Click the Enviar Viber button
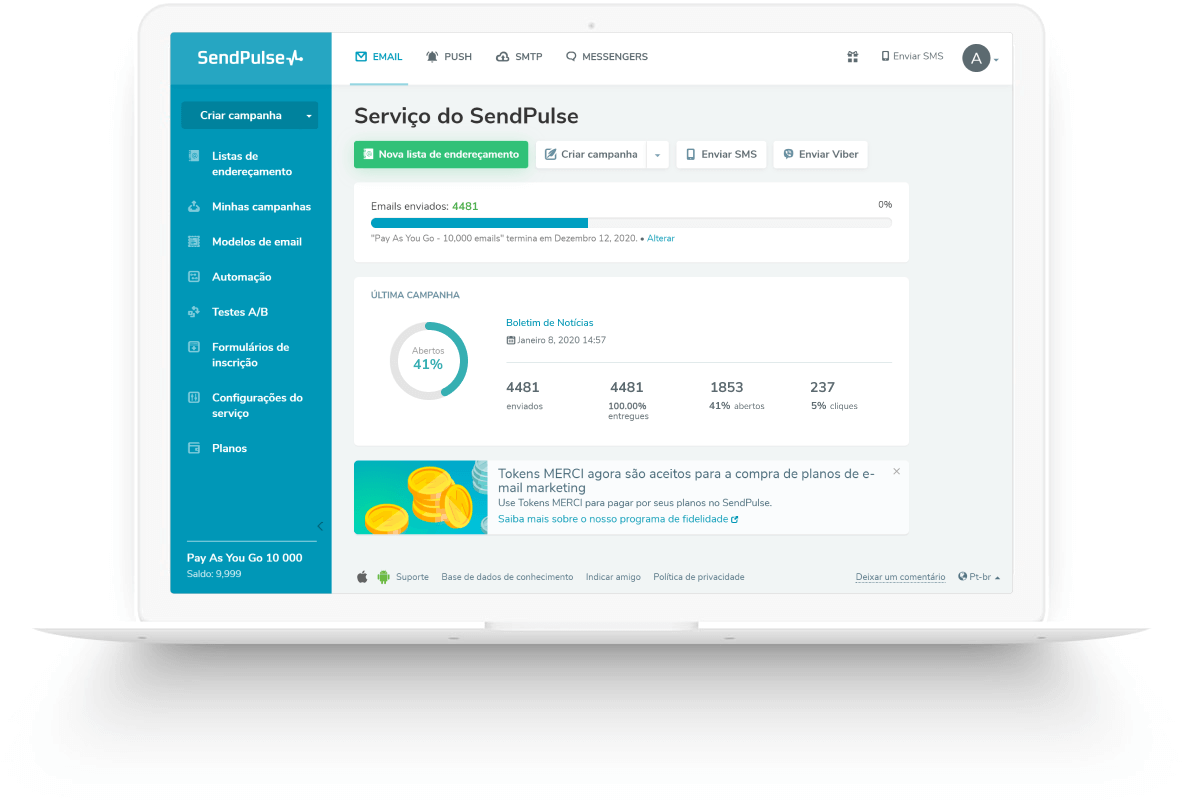1183x800 pixels. tap(820, 154)
